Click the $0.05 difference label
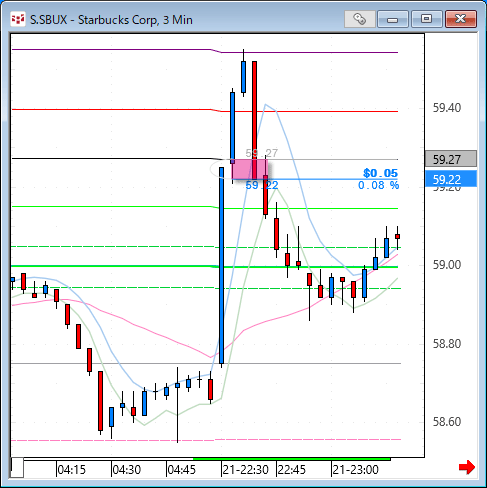 click(x=380, y=173)
